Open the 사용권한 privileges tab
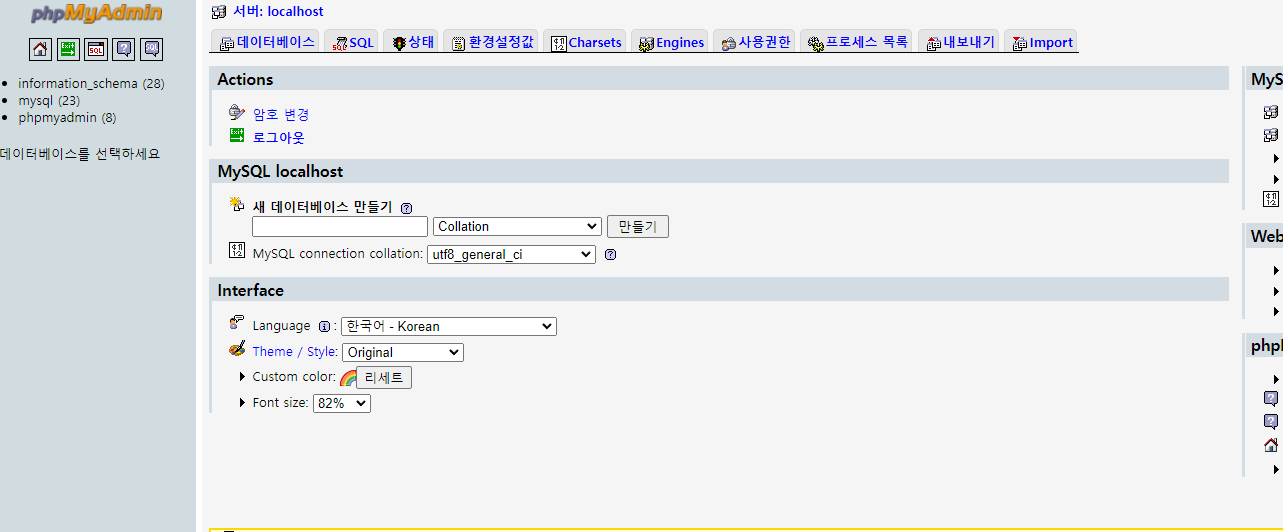1283x532 pixels. pyautogui.click(x=755, y=42)
